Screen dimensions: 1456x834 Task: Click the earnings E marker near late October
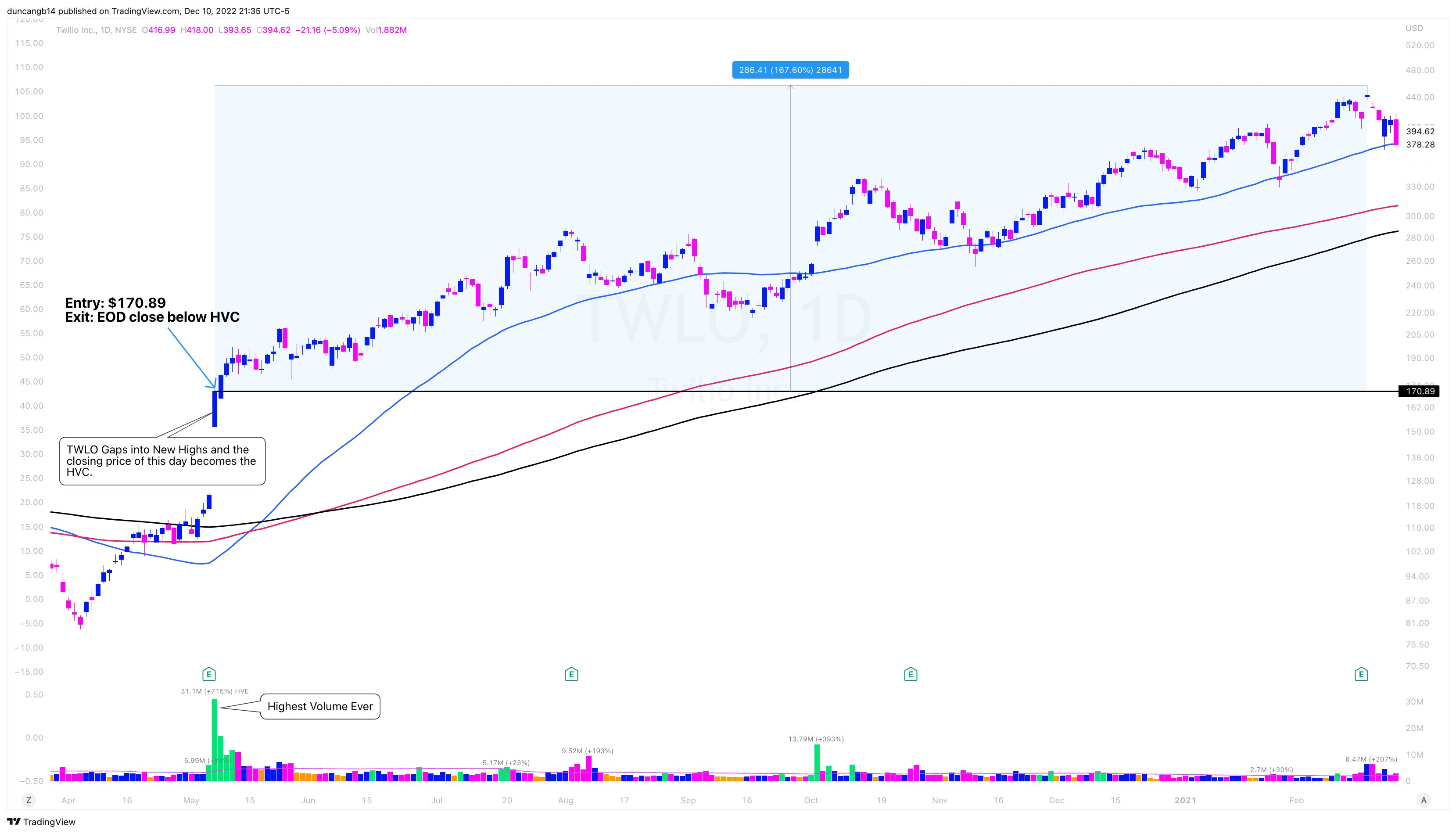click(911, 674)
